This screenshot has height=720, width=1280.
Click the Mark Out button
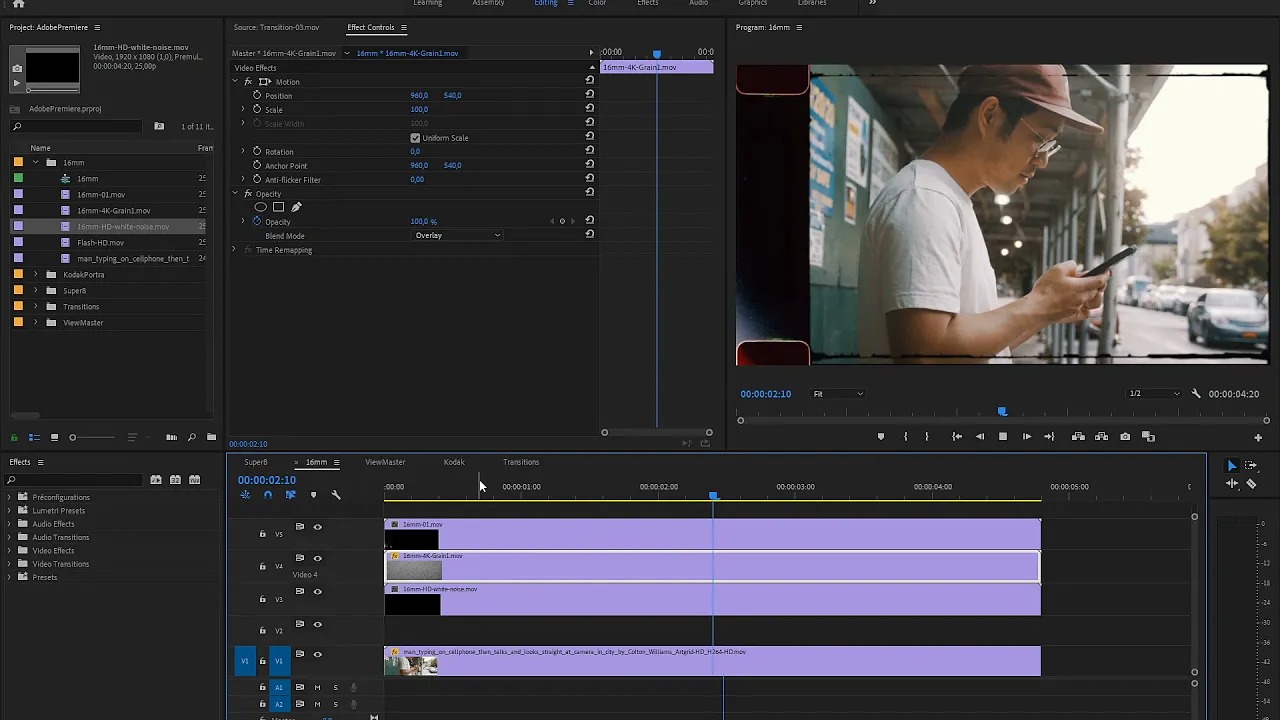[x=927, y=437]
